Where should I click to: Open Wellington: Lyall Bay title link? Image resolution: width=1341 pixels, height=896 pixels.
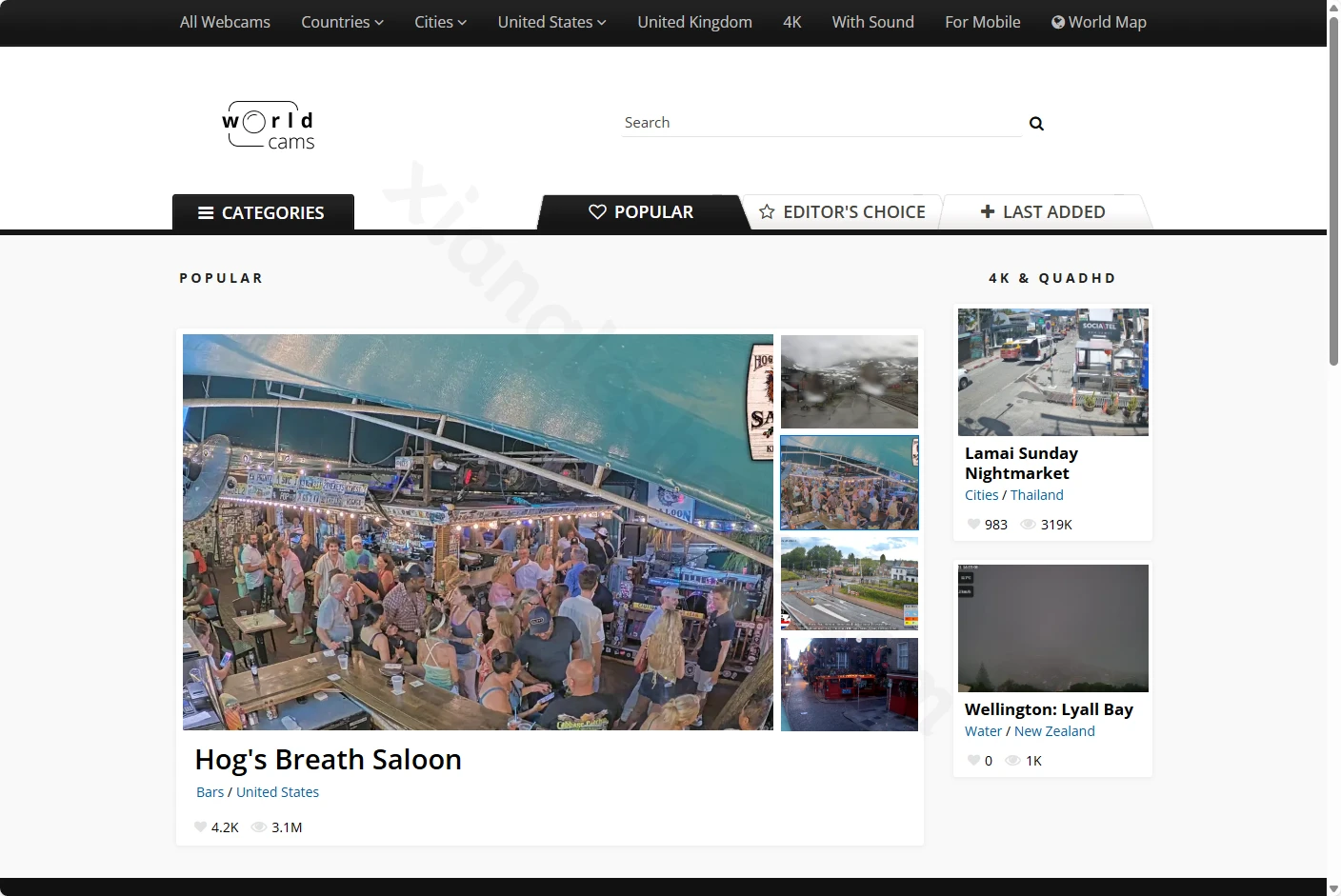(1049, 709)
